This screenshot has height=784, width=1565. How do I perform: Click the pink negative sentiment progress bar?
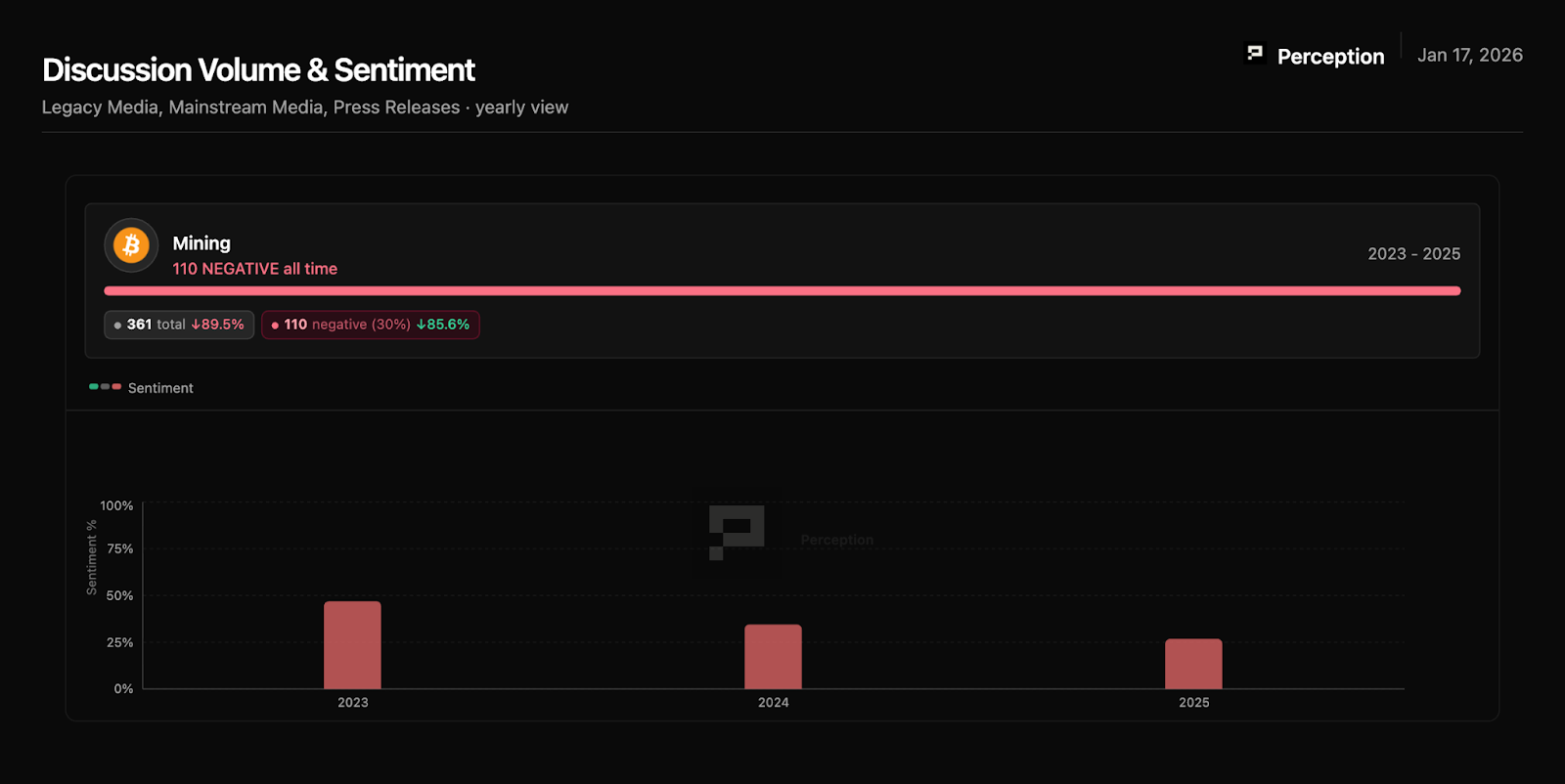click(782, 291)
